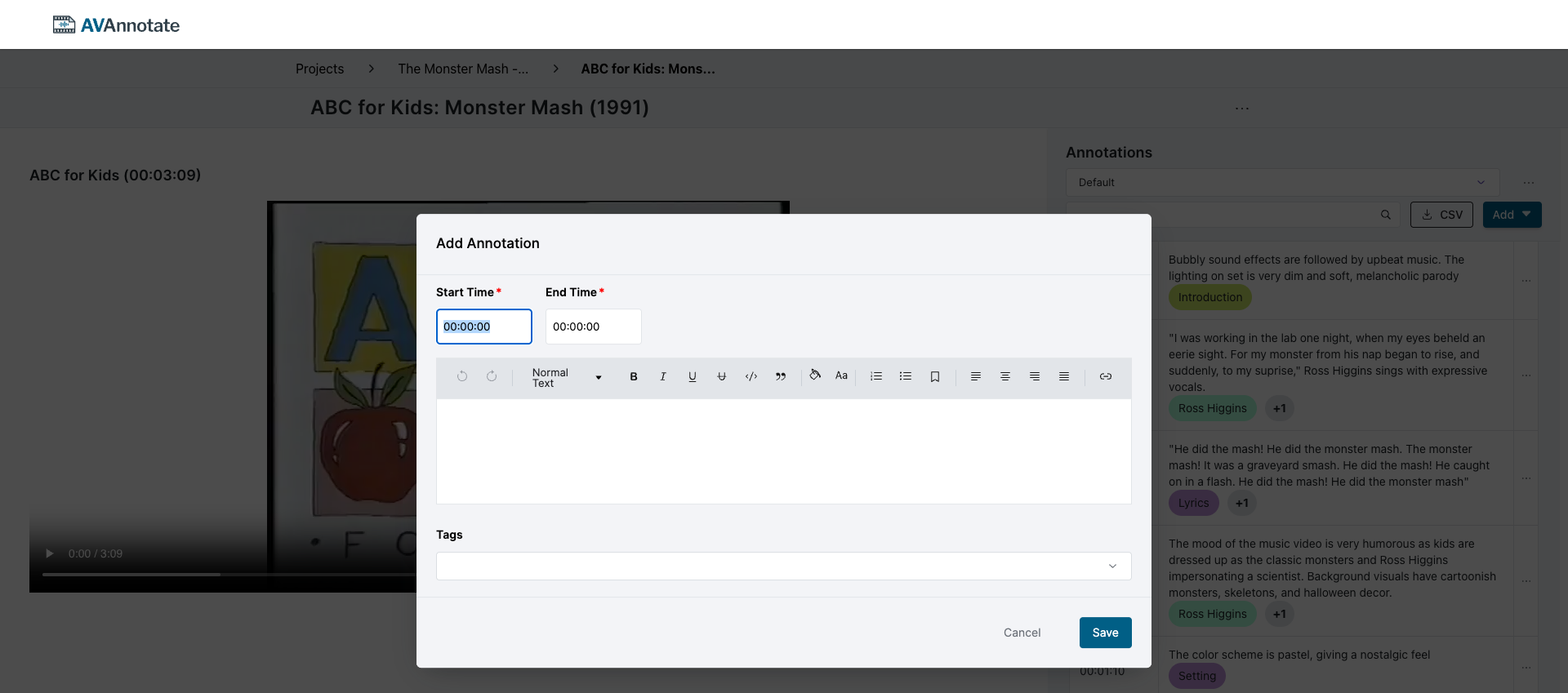Toggle italic formatting
Image resolution: width=1568 pixels, height=693 pixels.
(x=663, y=376)
